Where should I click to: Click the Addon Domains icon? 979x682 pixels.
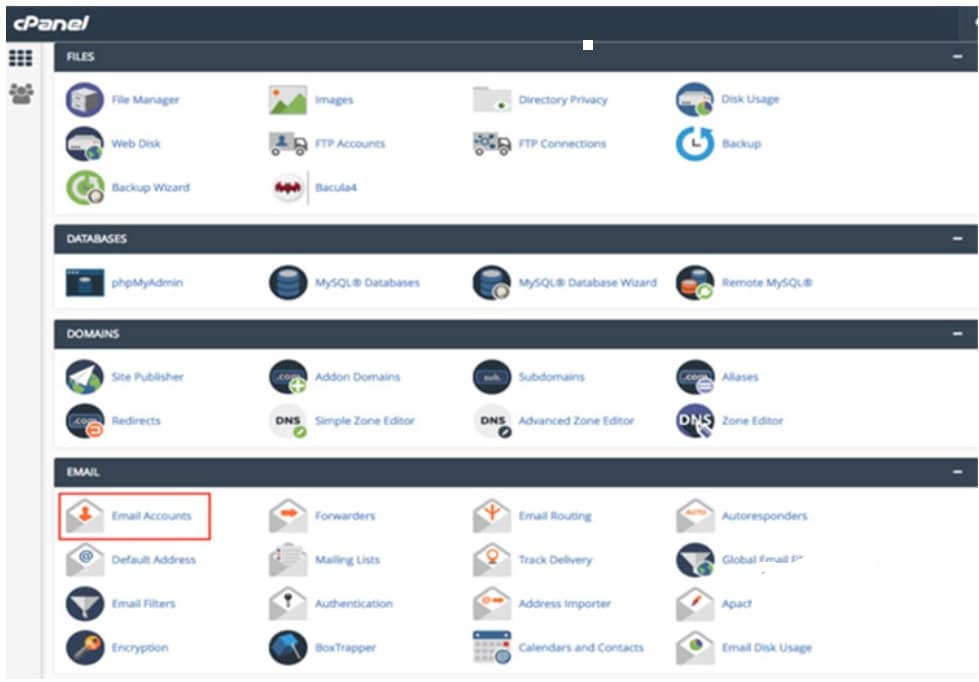click(x=288, y=377)
